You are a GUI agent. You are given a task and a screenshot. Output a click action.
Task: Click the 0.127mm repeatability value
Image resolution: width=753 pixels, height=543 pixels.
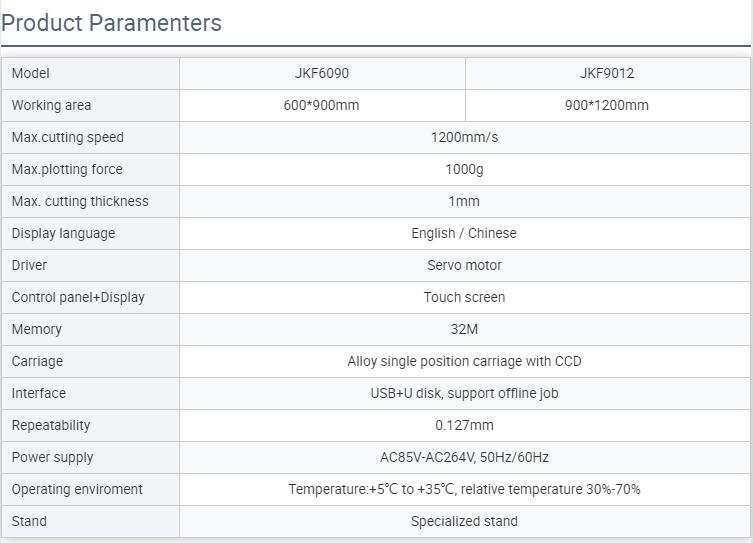(x=464, y=425)
